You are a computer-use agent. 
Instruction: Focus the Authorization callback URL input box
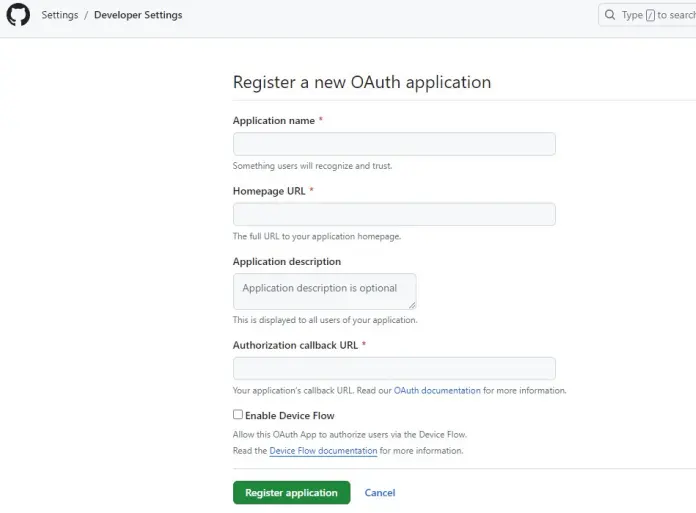click(x=394, y=368)
